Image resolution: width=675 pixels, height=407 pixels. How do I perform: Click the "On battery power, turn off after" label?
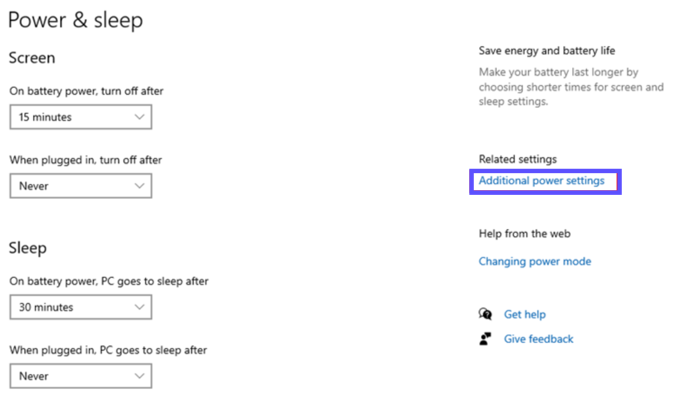86,91
